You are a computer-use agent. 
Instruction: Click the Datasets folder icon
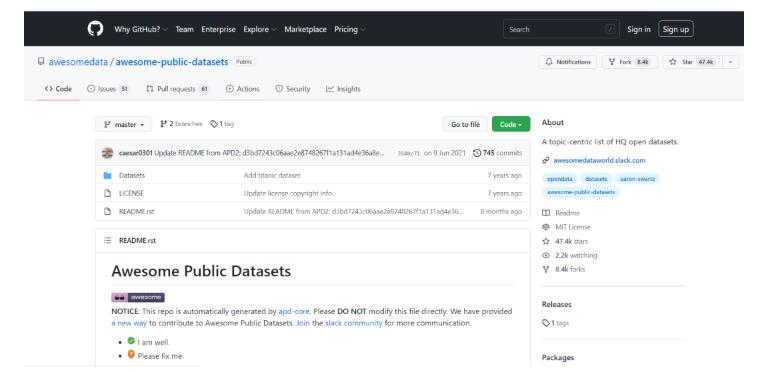107,175
